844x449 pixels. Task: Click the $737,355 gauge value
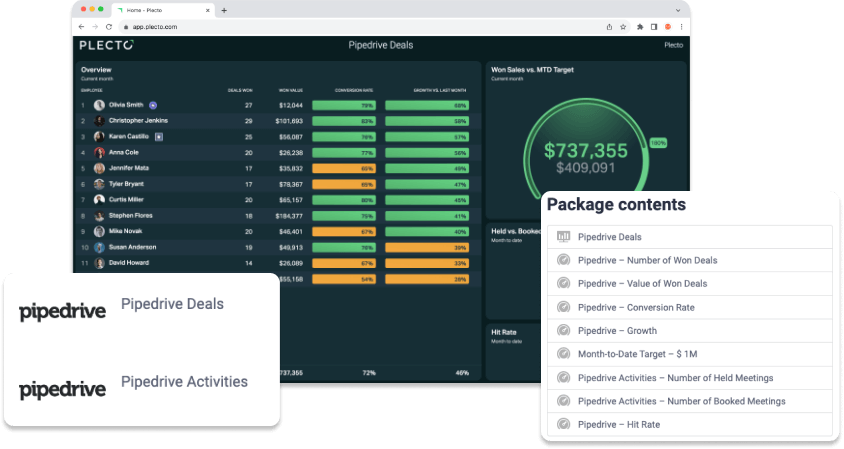pos(586,151)
